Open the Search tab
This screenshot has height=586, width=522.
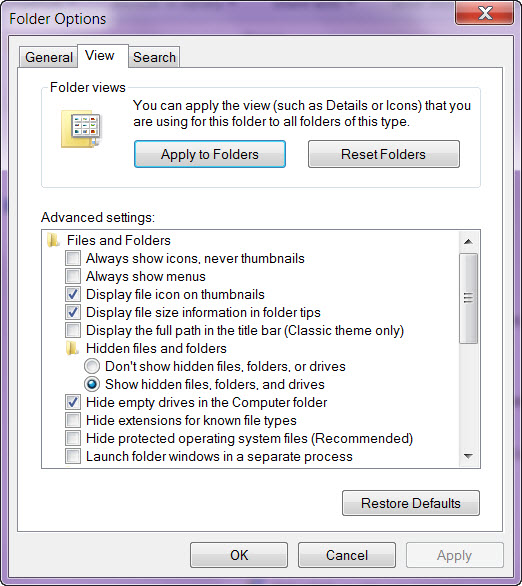[x=154, y=58]
